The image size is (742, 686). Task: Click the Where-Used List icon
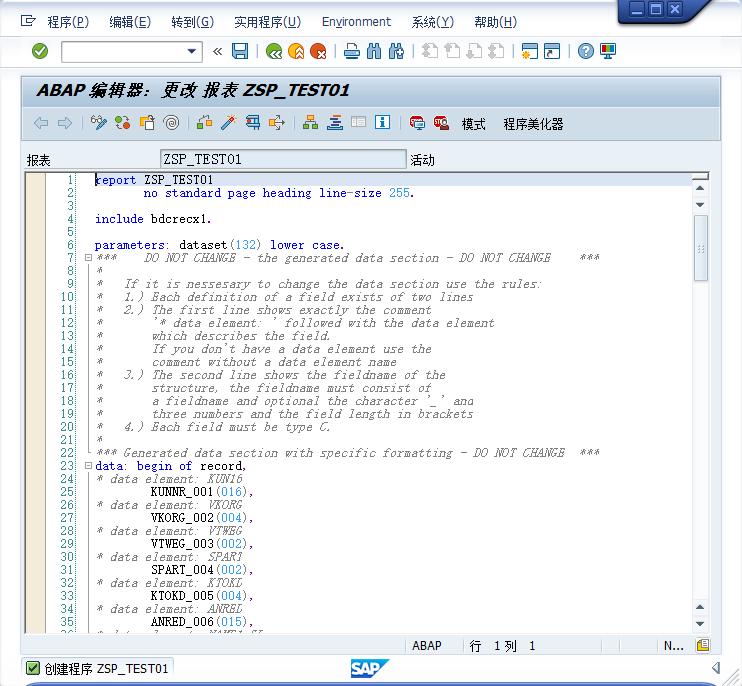(x=277, y=123)
